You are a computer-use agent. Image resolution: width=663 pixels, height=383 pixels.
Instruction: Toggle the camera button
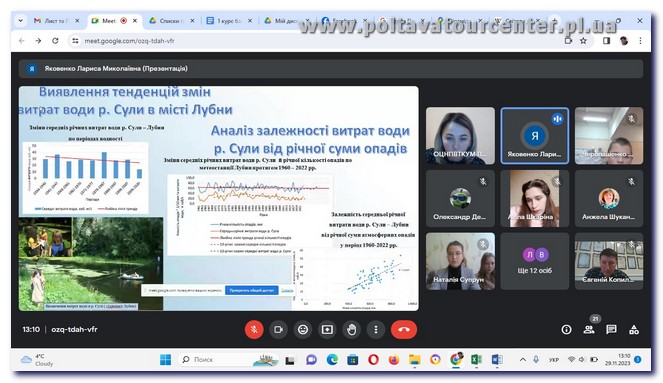(x=278, y=330)
